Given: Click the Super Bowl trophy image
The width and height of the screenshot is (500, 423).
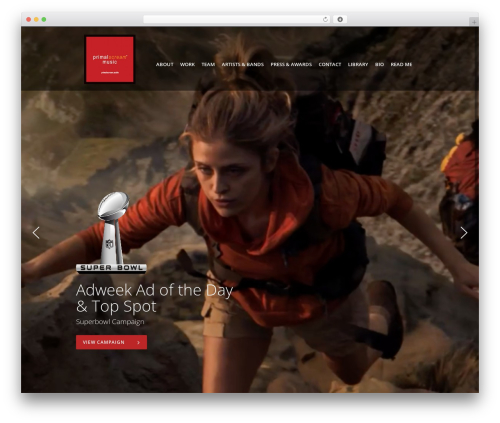Looking at the screenshot, I should [x=111, y=233].
